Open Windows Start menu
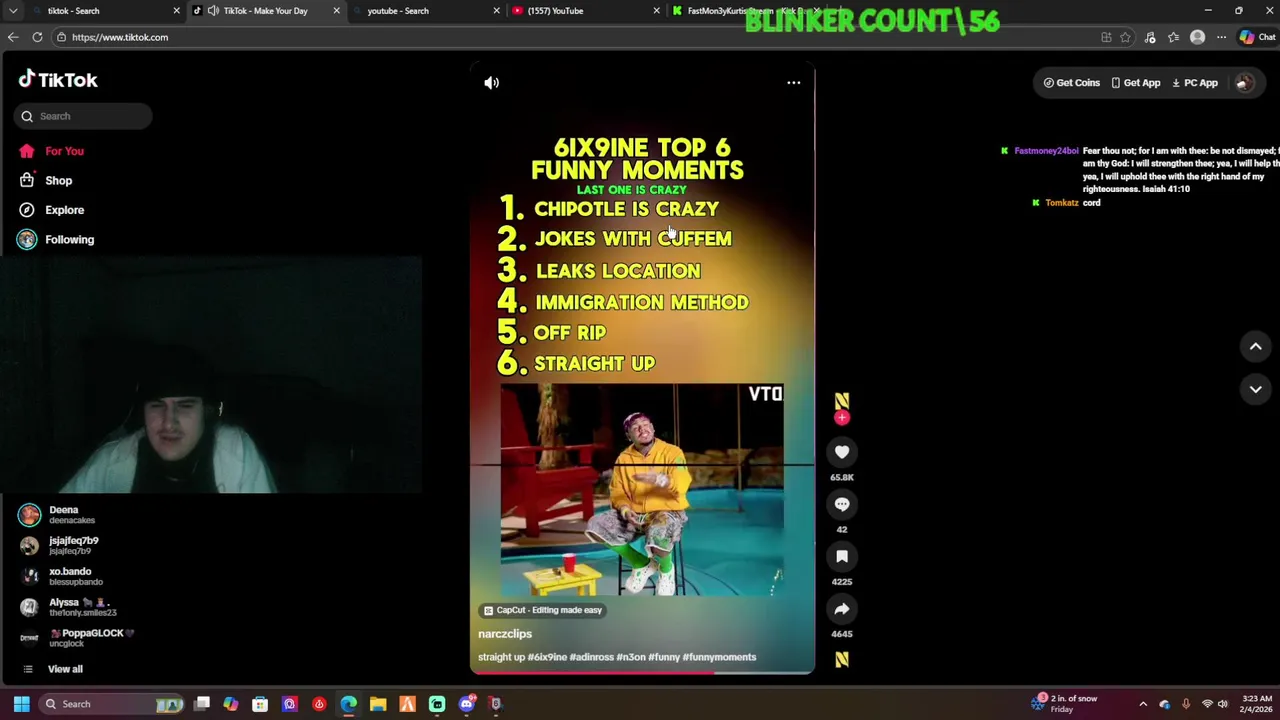The height and width of the screenshot is (720, 1280). point(21,704)
